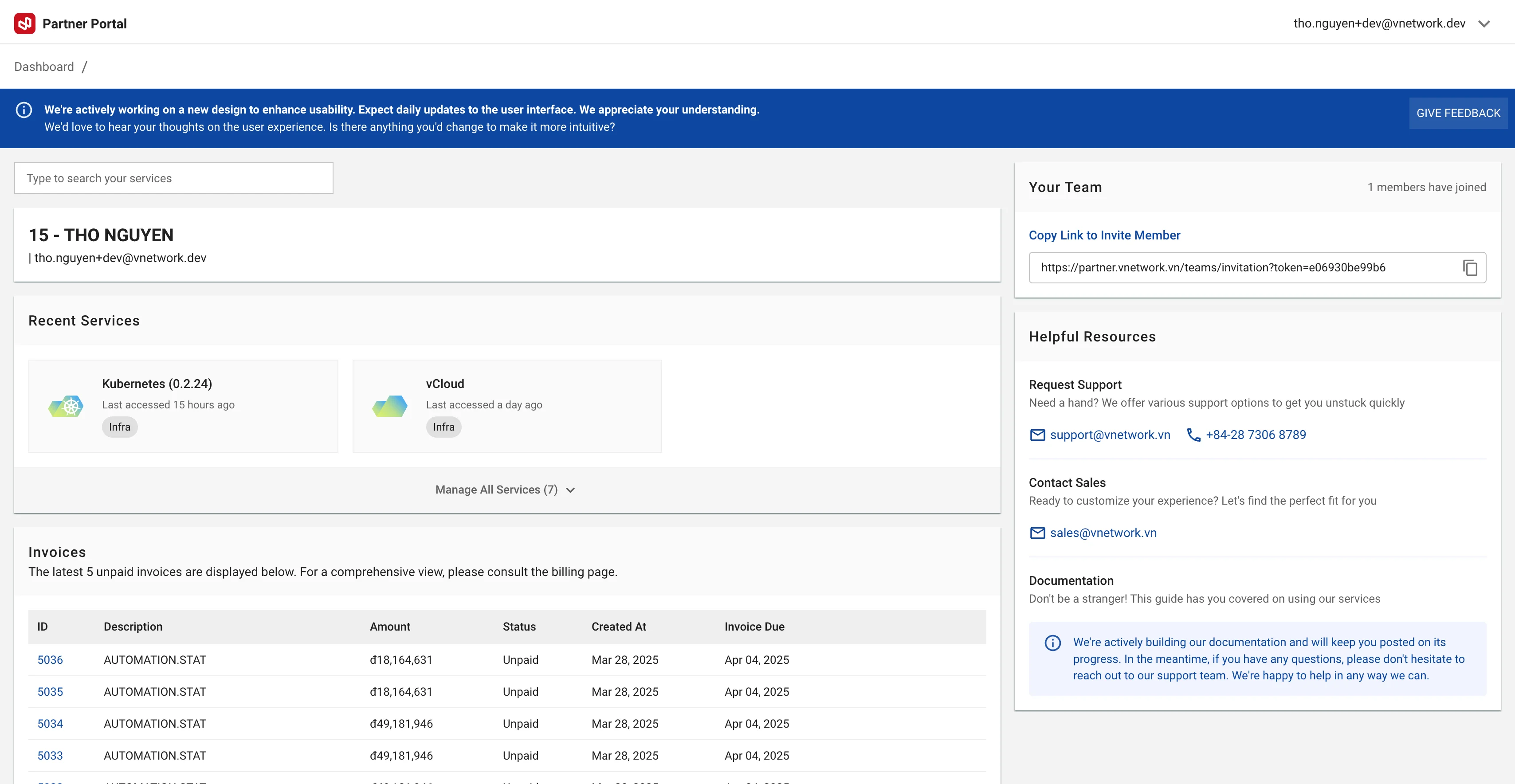Open the account dropdown chevron
This screenshot has width=1515, height=784.
pos(1484,24)
